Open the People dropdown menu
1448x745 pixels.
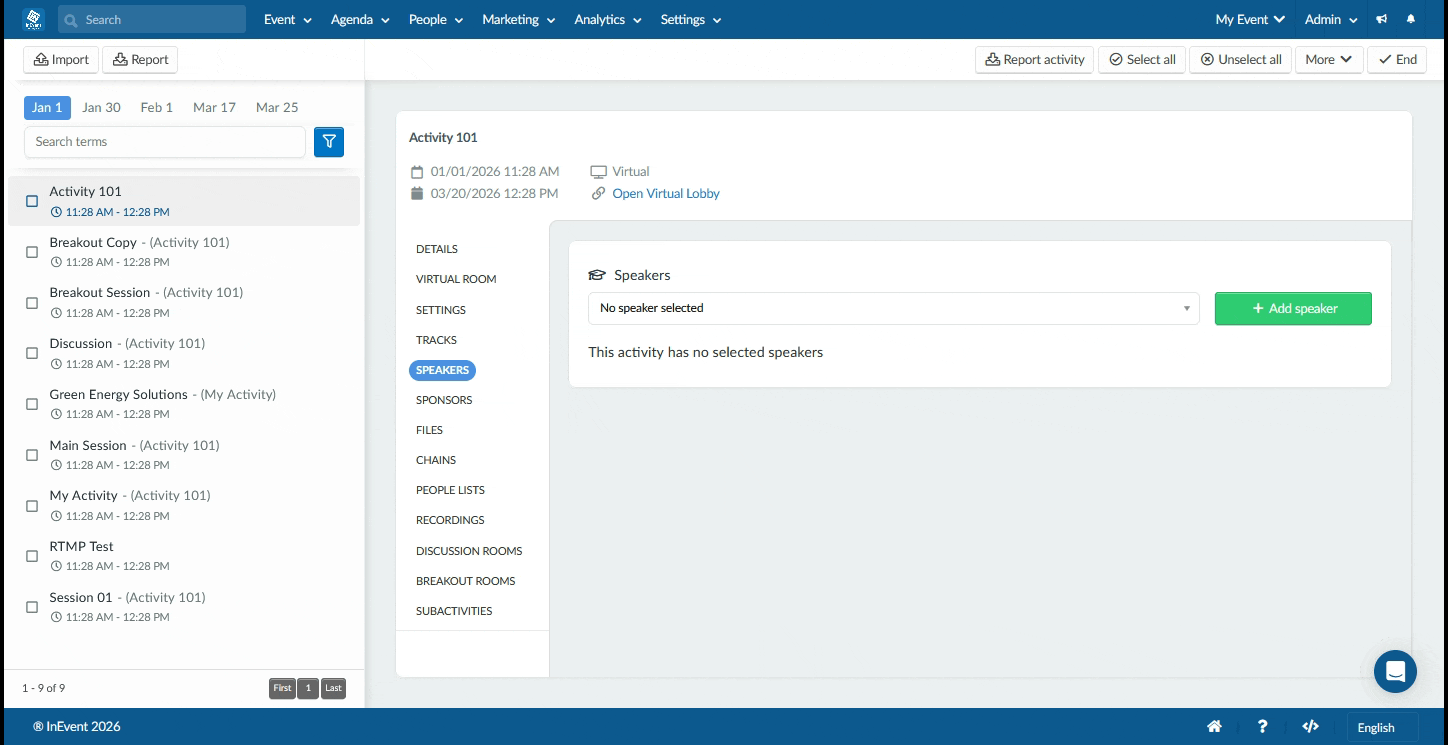click(x=436, y=19)
